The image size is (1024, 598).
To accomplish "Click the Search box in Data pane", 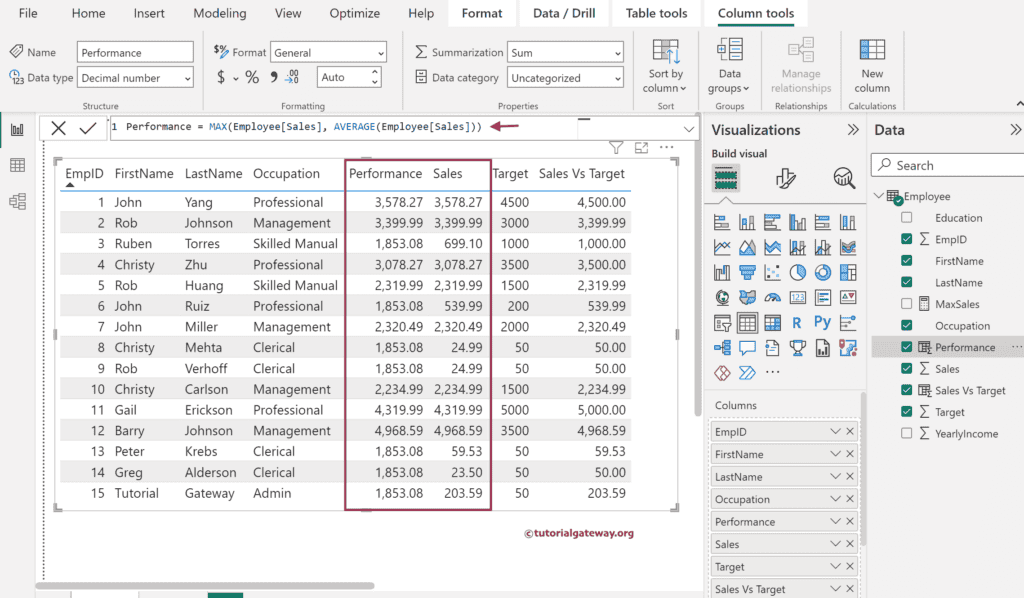I will 950,165.
